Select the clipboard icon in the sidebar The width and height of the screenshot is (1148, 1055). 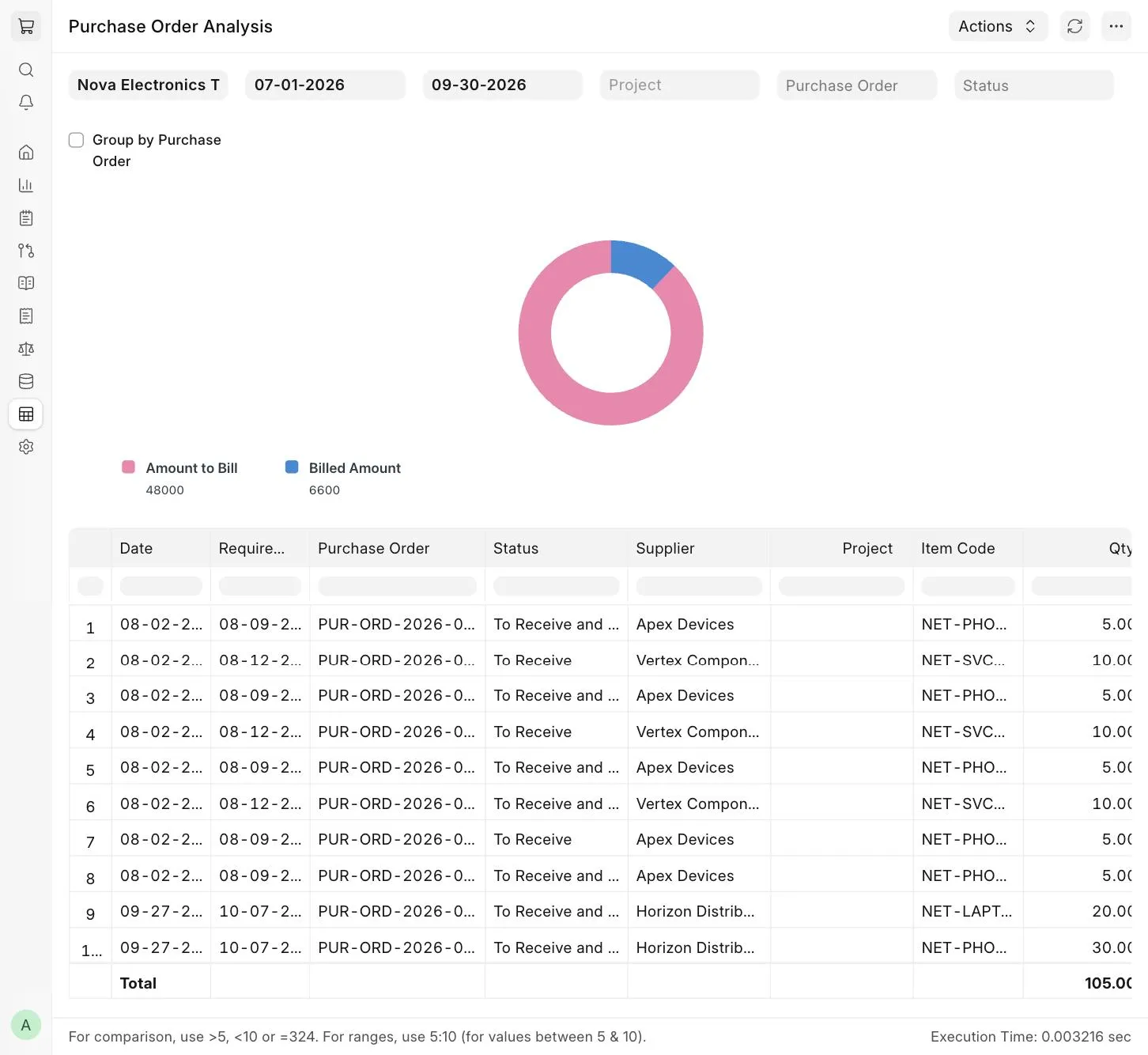point(26,217)
